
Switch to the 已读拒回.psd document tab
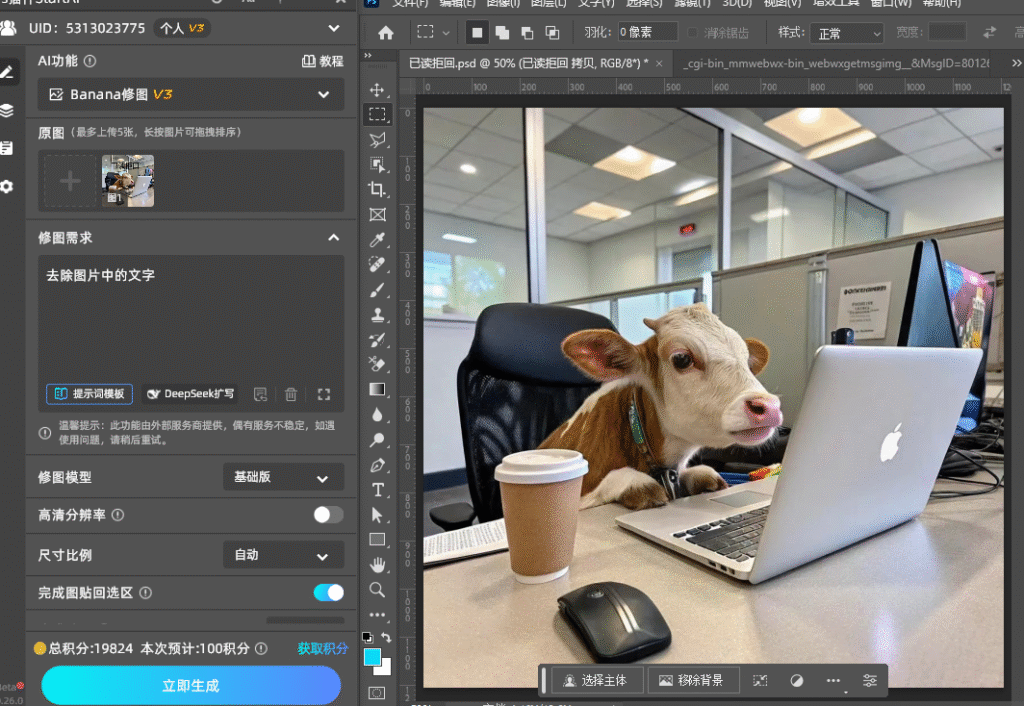click(x=528, y=63)
